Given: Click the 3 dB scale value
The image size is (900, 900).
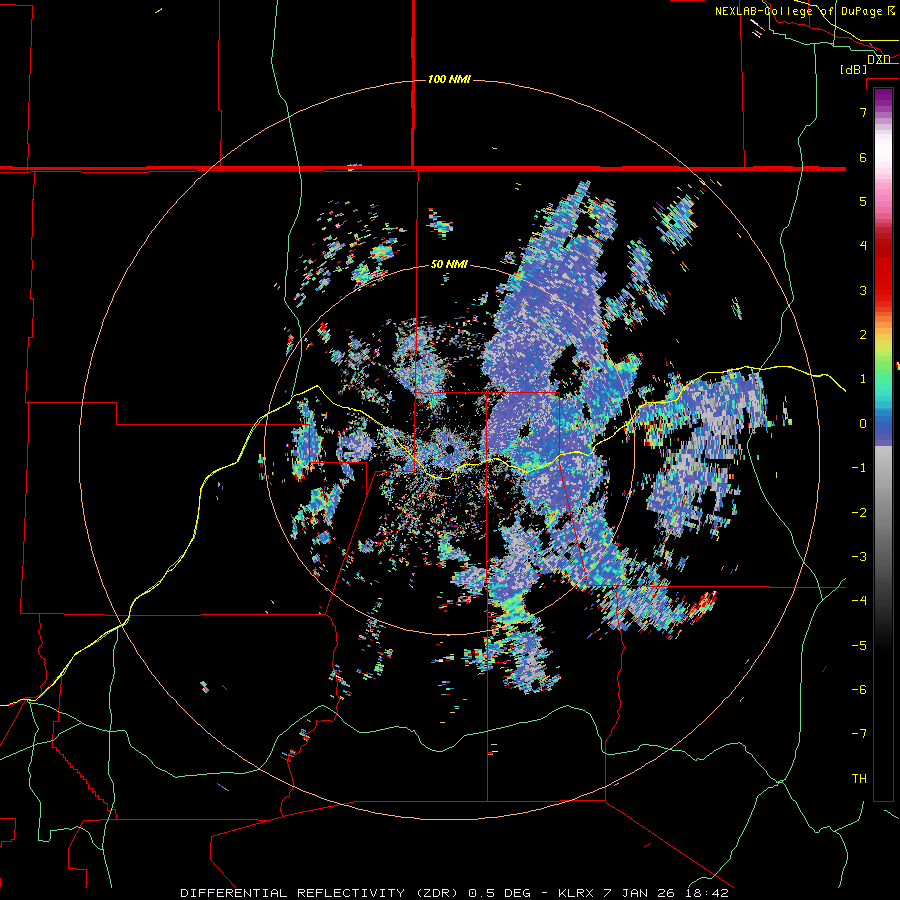Looking at the screenshot, I should coord(863,290).
